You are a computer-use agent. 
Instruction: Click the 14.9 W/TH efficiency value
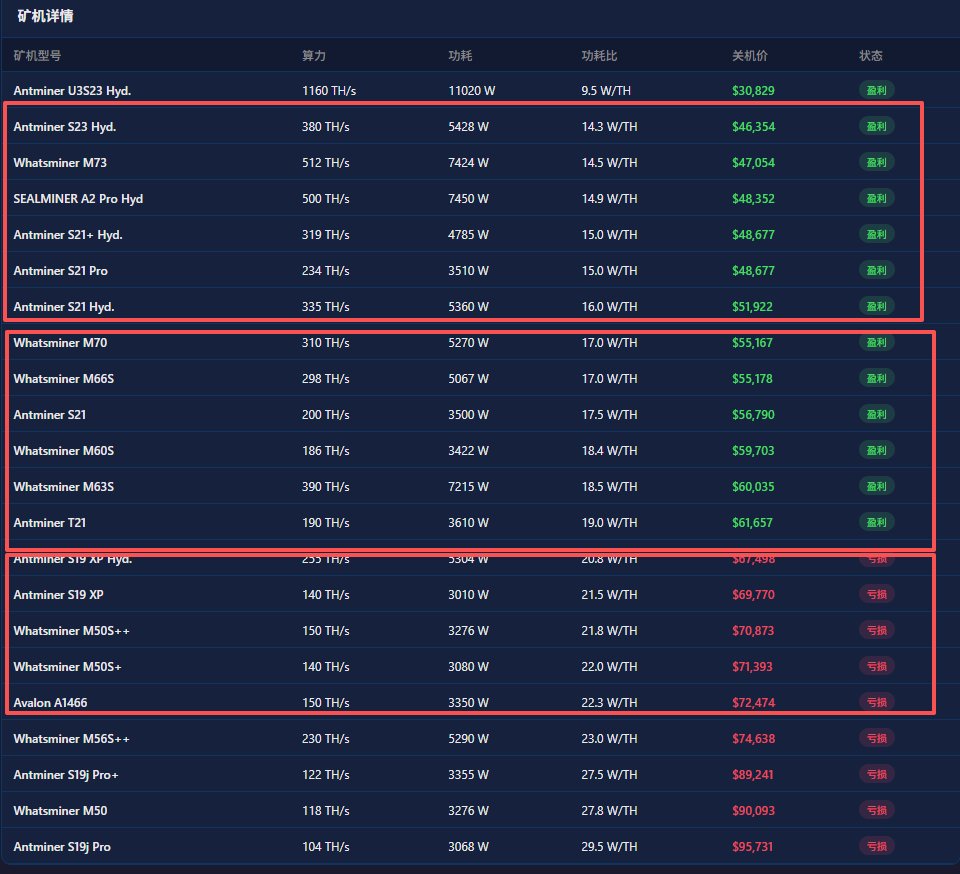[x=609, y=199]
